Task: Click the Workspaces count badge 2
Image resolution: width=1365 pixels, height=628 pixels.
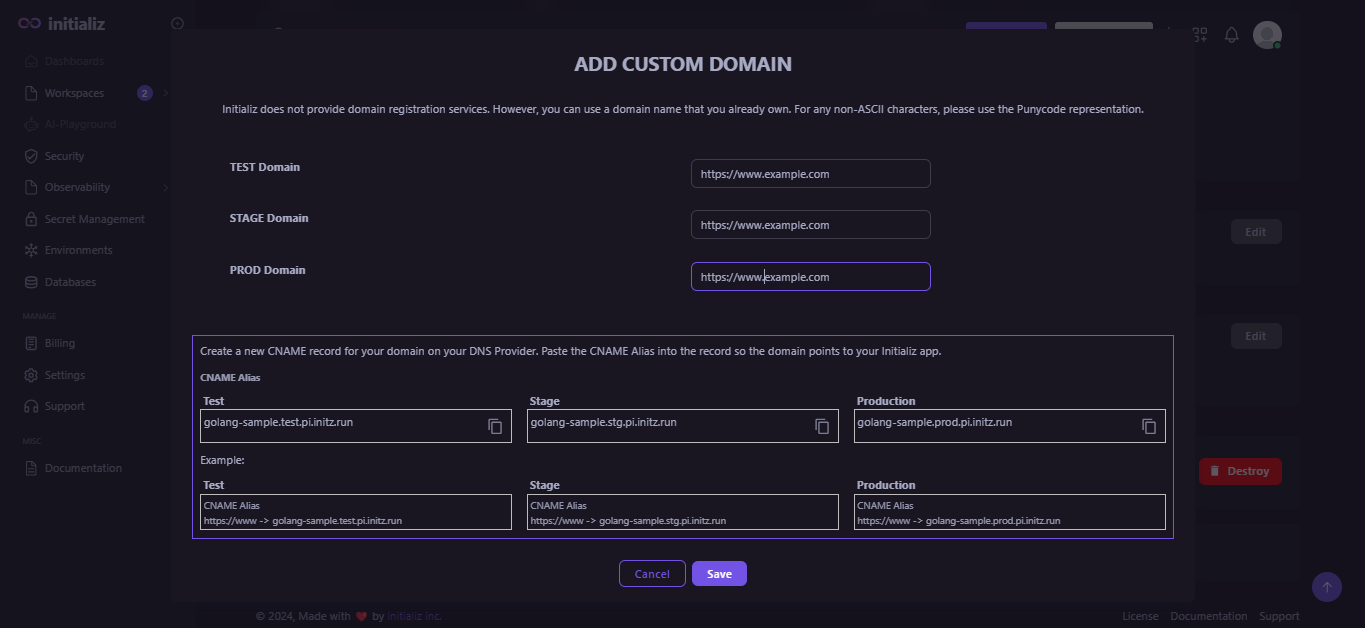Action: [x=145, y=93]
